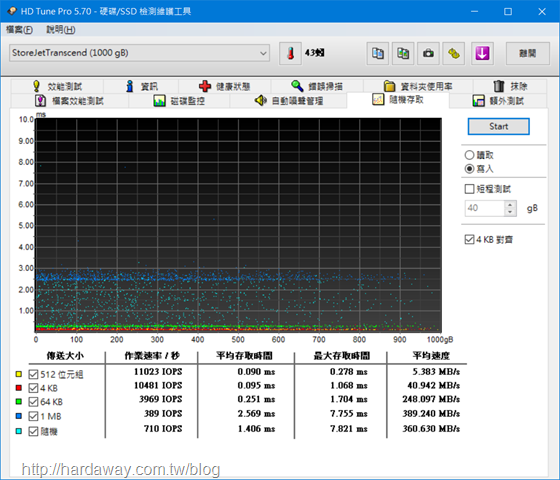
Task: Uncheck the 512 位元組 transfer size checkbox
Action: click(33, 374)
